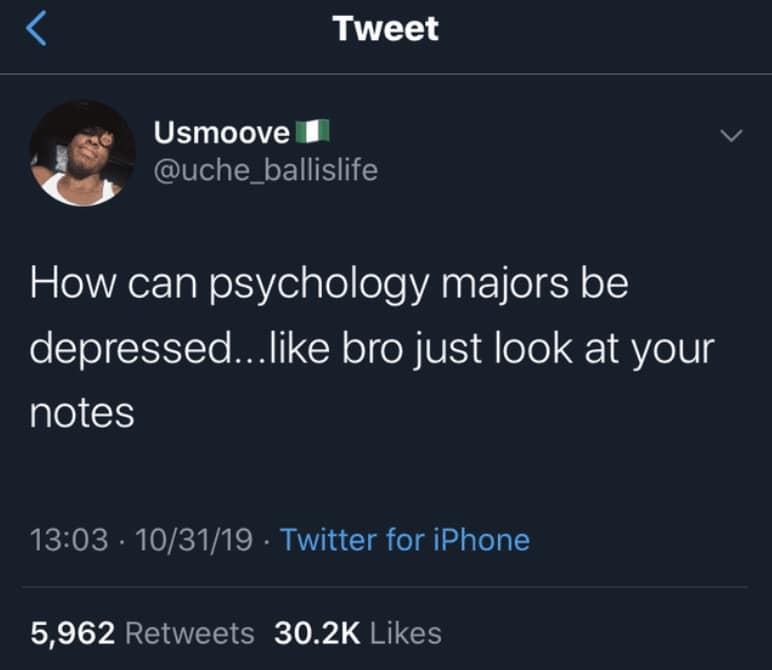The image size is (772, 670).
Task: View the 5,962 retweets count
Action: click(x=73, y=633)
